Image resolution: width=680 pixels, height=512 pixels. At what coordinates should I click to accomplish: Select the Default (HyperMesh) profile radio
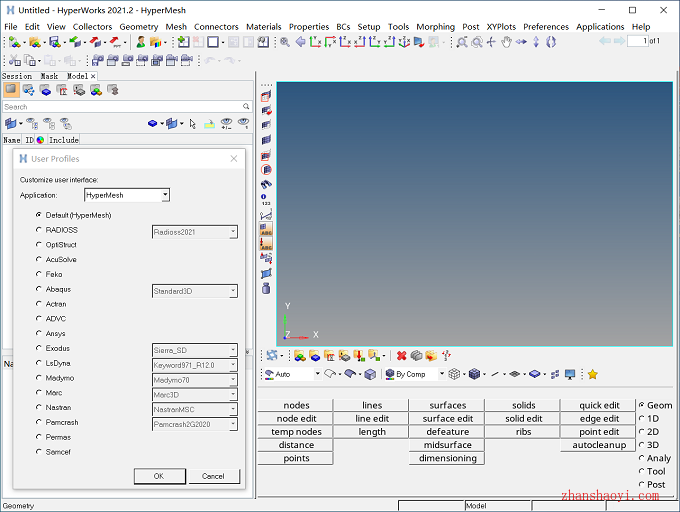pyautogui.click(x=39, y=215)
